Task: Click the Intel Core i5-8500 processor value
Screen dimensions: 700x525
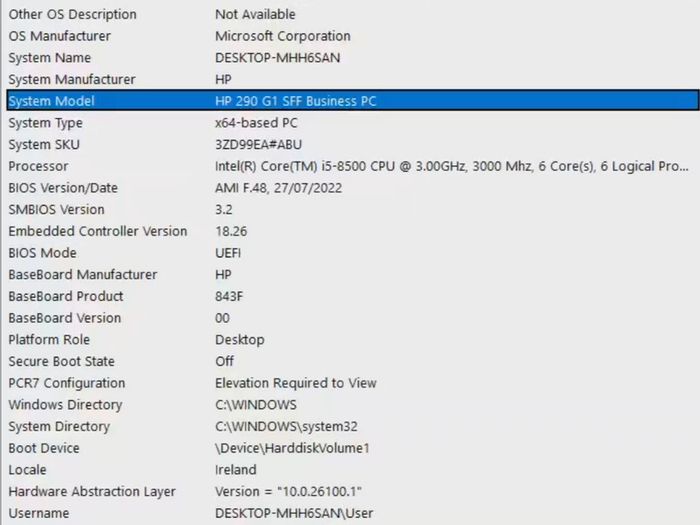Action: 452,166
